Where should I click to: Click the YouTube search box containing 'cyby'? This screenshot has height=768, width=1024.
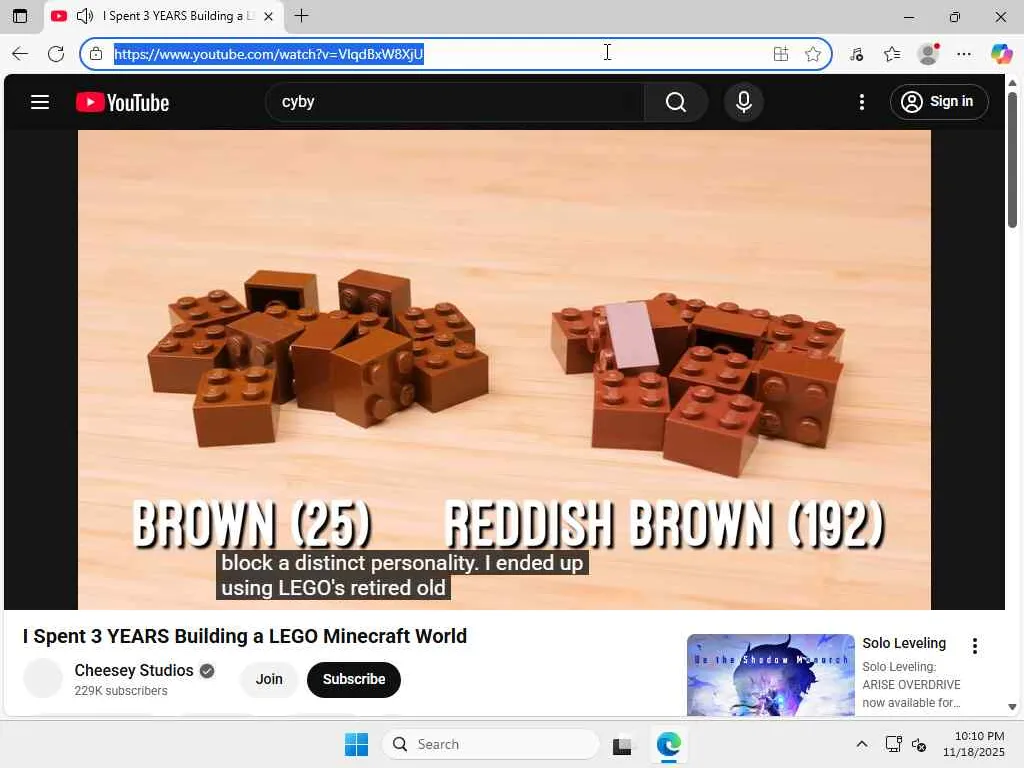click(x=455, y=102)
